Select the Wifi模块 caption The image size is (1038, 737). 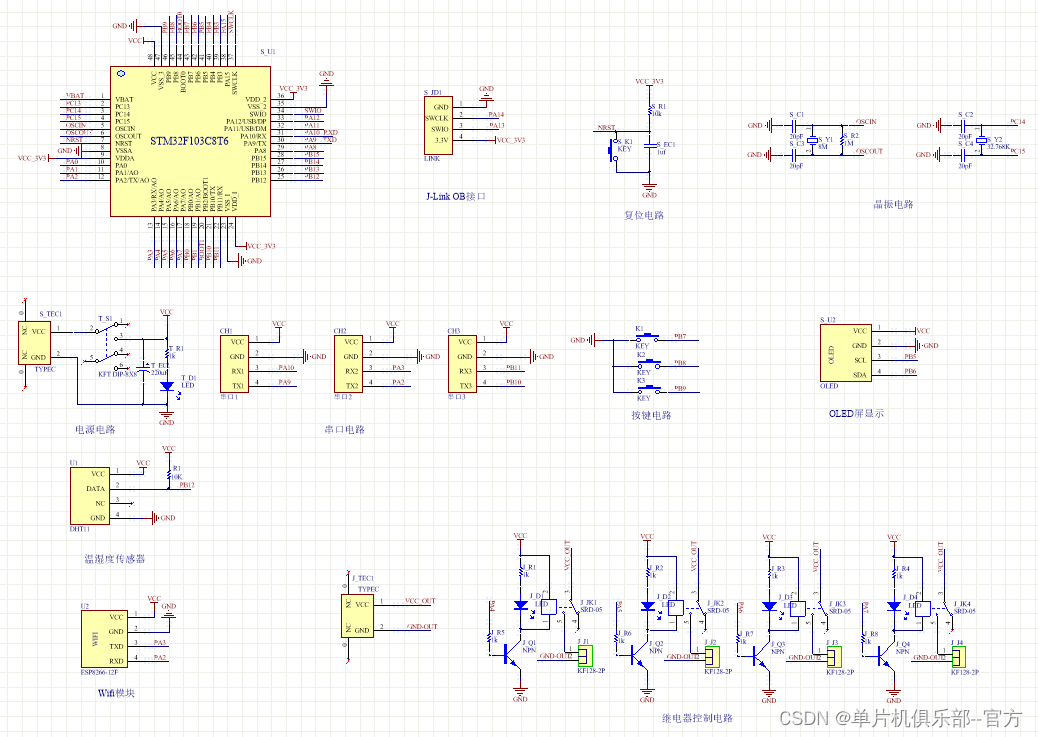[117, 693]
